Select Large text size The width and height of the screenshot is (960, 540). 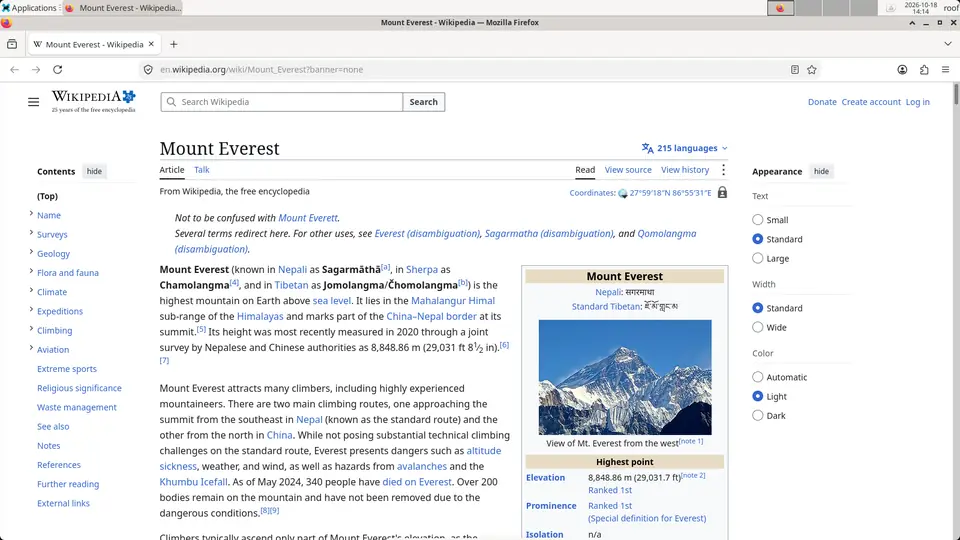pos(757,258)
